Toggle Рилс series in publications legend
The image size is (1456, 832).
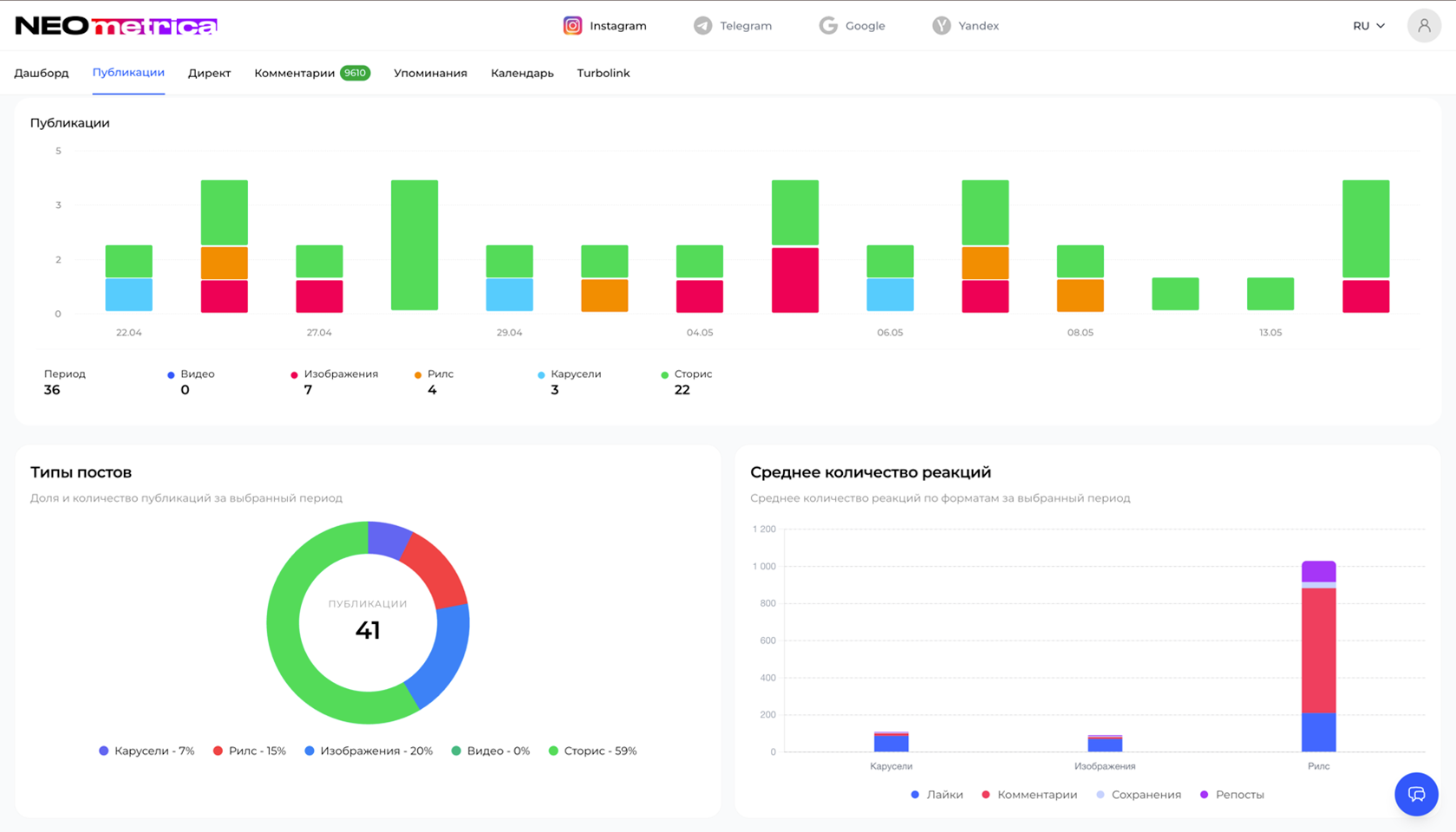(434, 374)
